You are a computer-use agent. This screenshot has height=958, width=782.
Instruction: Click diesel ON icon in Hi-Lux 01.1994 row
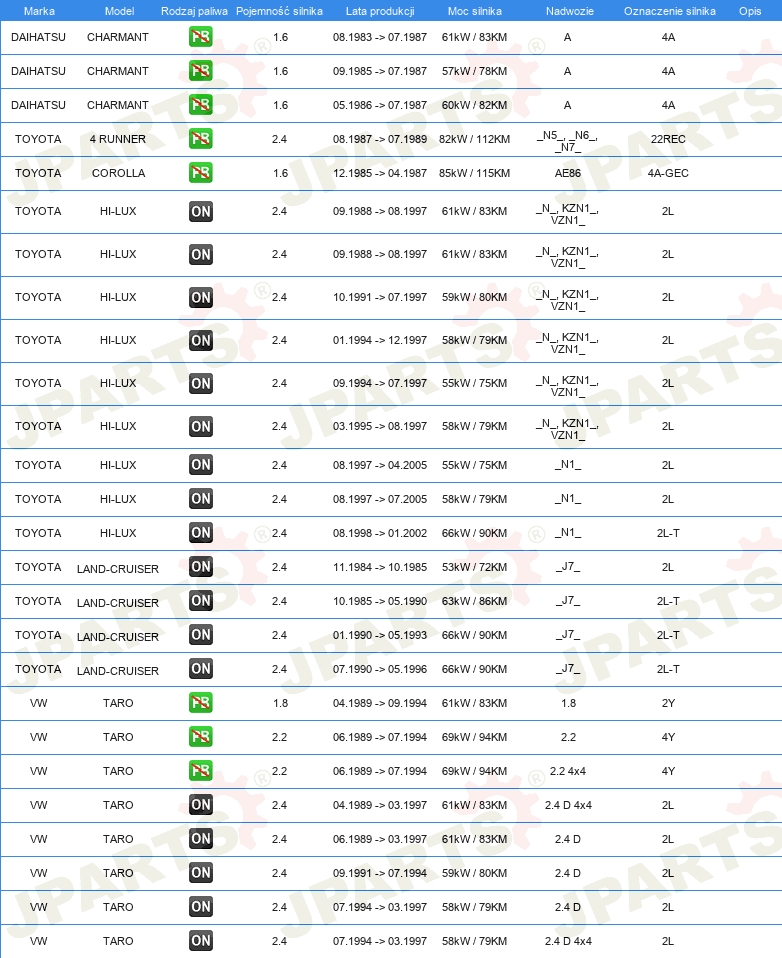click(200, 340)
